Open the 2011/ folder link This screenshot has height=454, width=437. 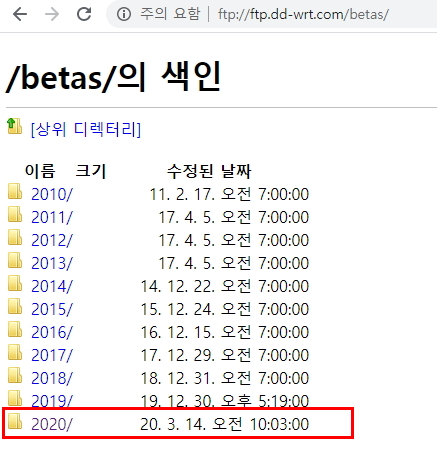pos(52,217)
